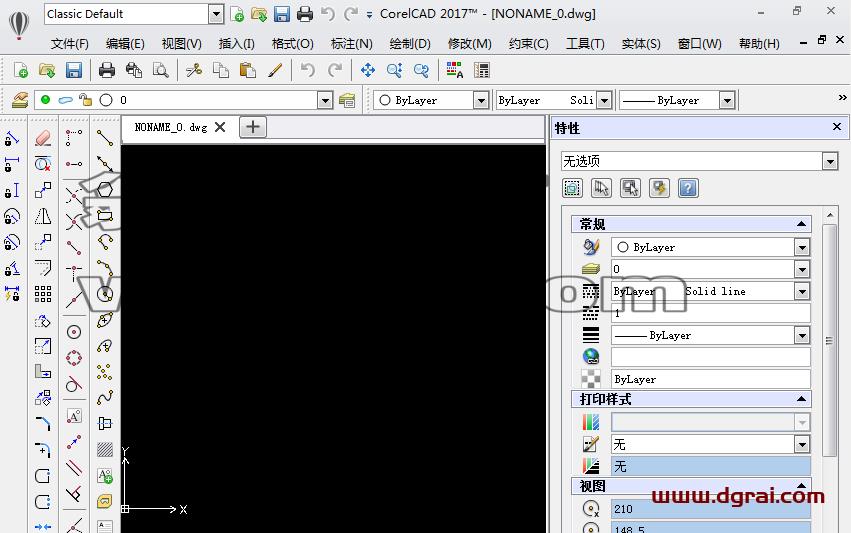Collapse the 打印样式 section
The image size is (851, 533).
click(801, 399)
